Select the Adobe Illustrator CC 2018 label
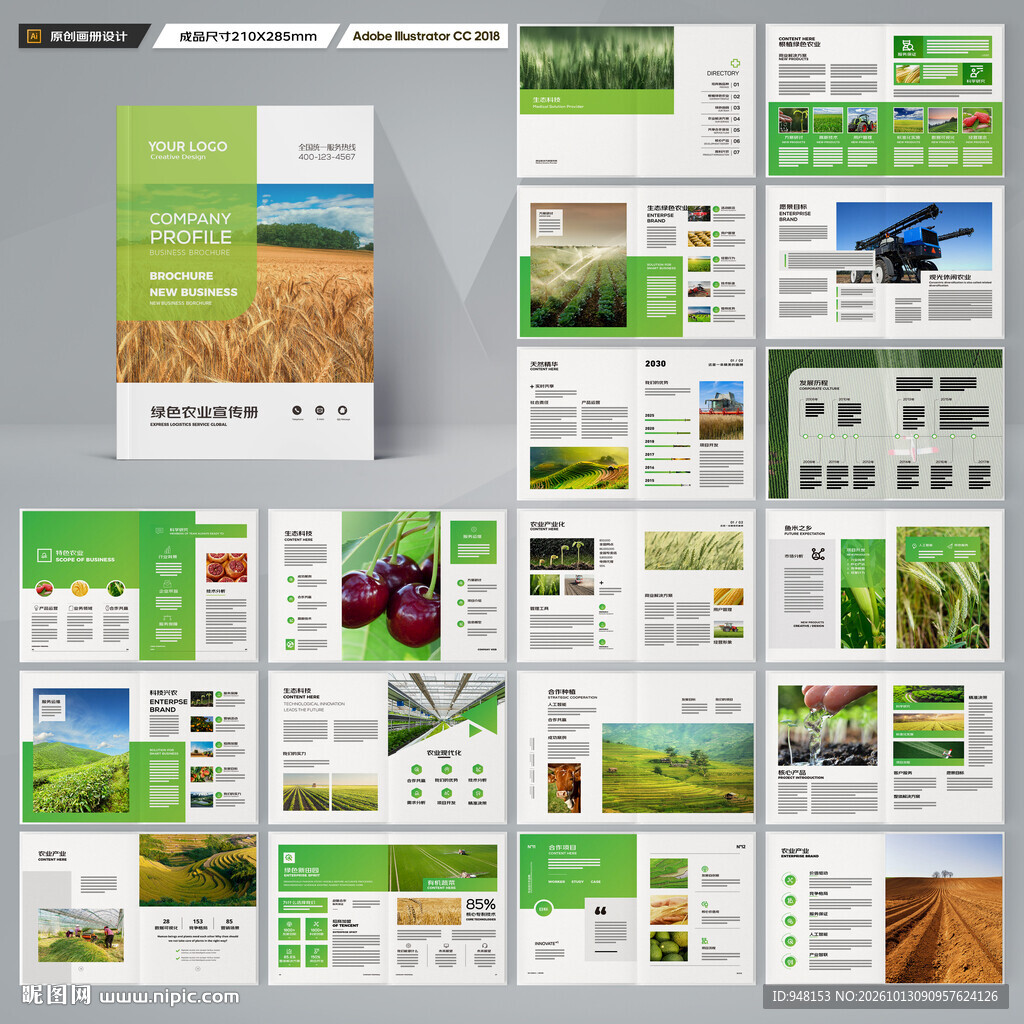The image size is (1024, 1024). pos(426,36)
